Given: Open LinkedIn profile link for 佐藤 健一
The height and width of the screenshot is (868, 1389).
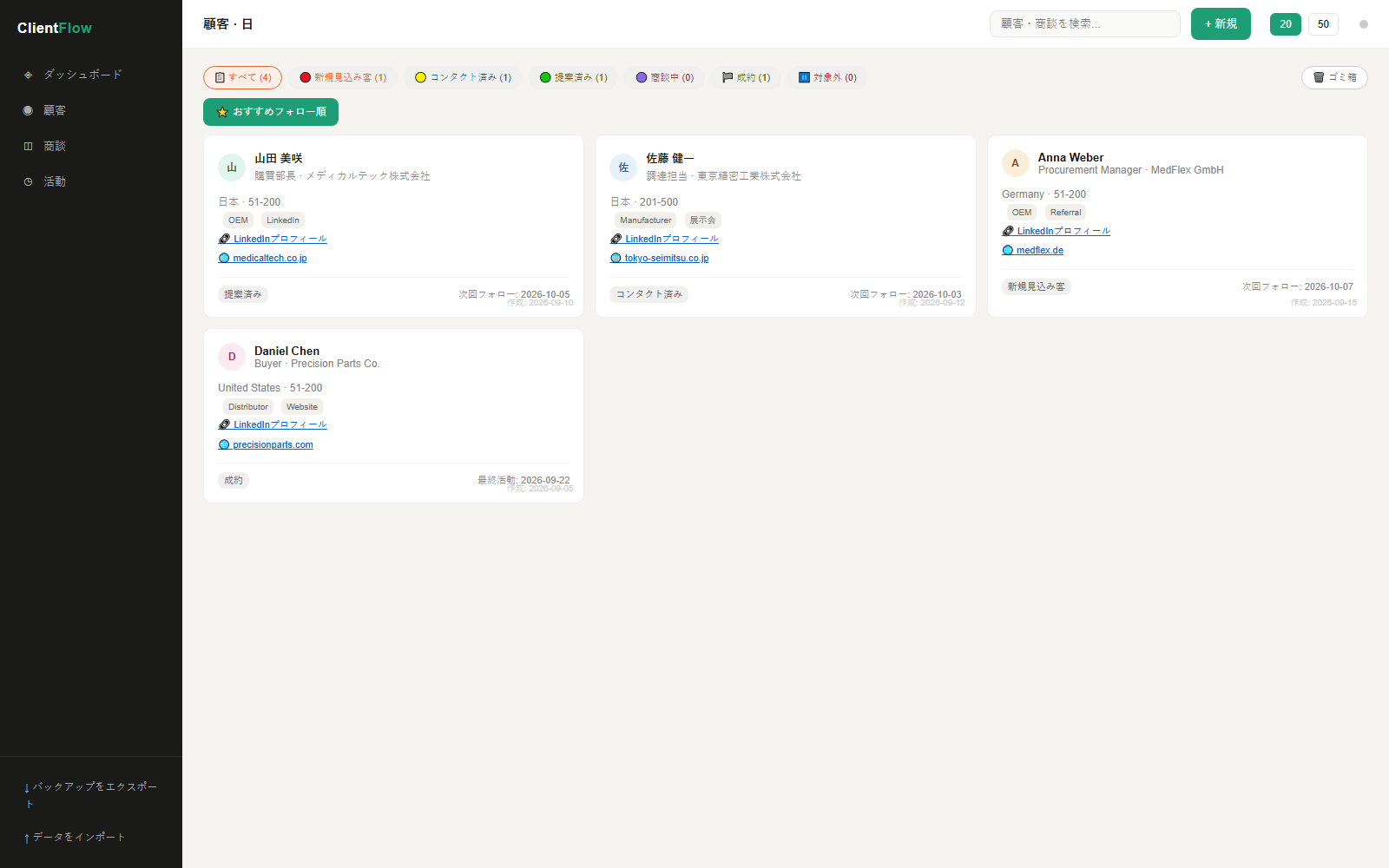Looking at the screenshot, I should 665,239.
